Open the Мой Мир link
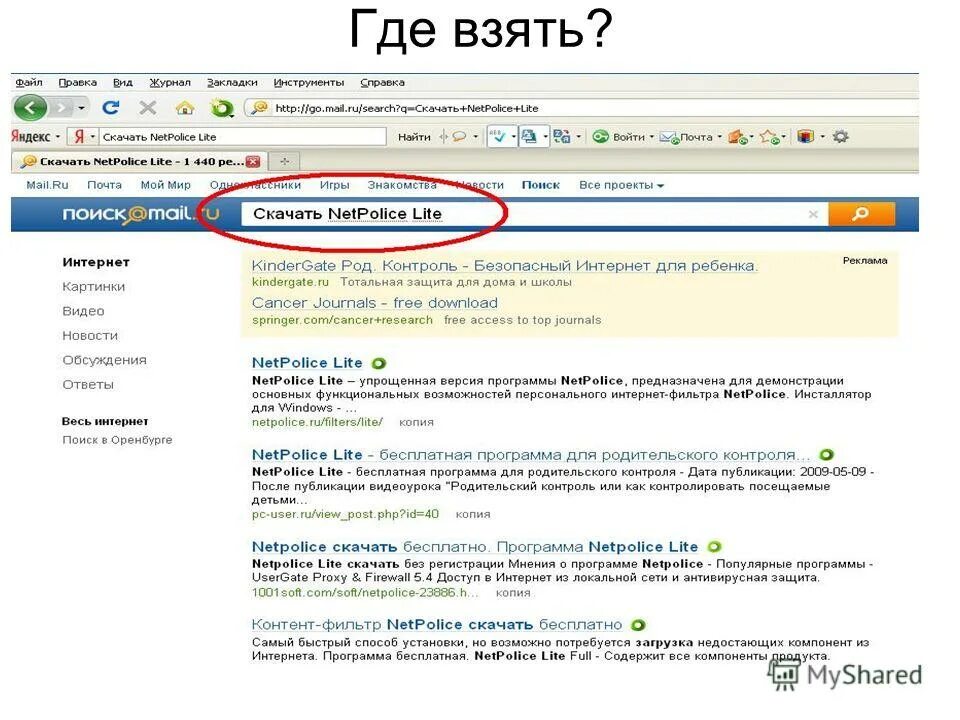Screen dimensions: 960x720 point(165,185)
